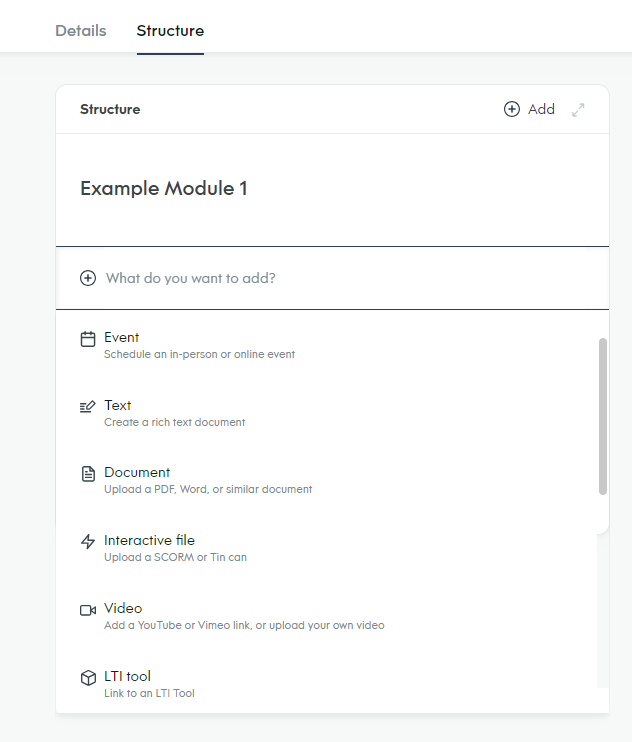Screen dimensions: 632x742
Task: Focus the 'What do you want to add?' field
Action: click(332, 278)
